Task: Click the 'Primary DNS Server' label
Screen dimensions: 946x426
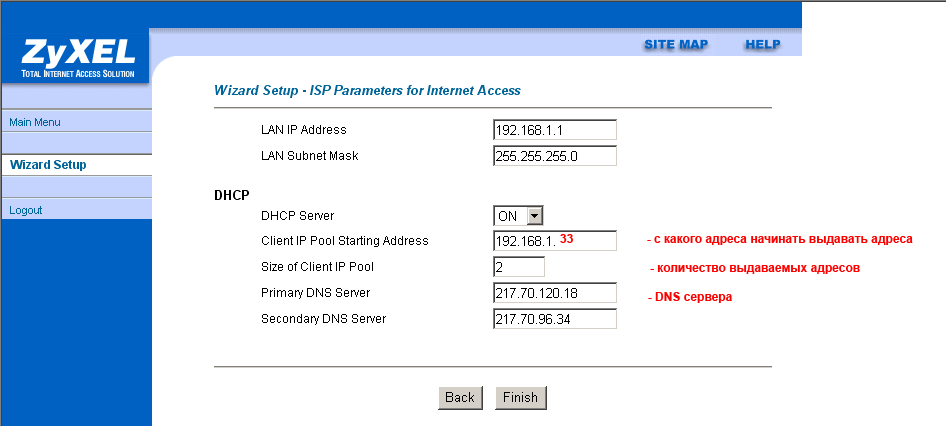Action: pos(316,293)
